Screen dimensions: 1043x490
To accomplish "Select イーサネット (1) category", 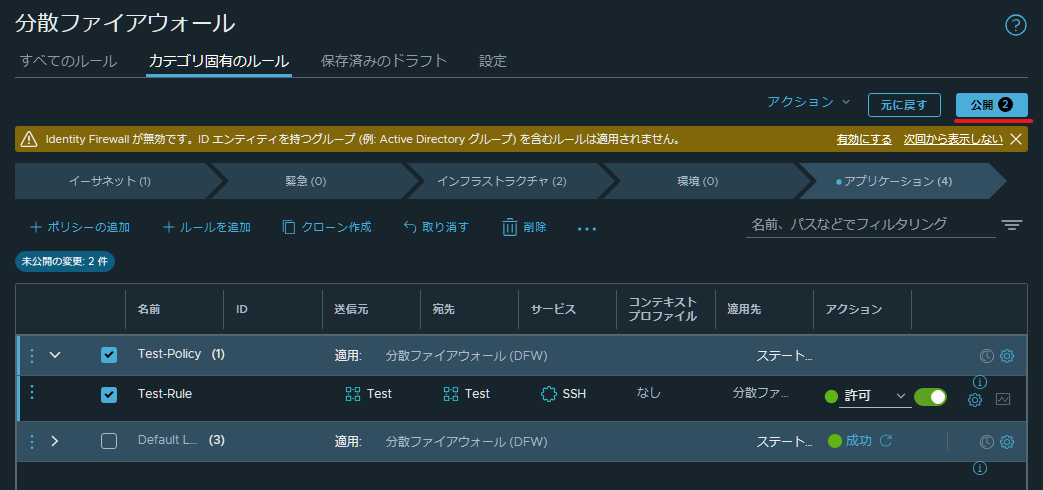I will click(110, 181).
